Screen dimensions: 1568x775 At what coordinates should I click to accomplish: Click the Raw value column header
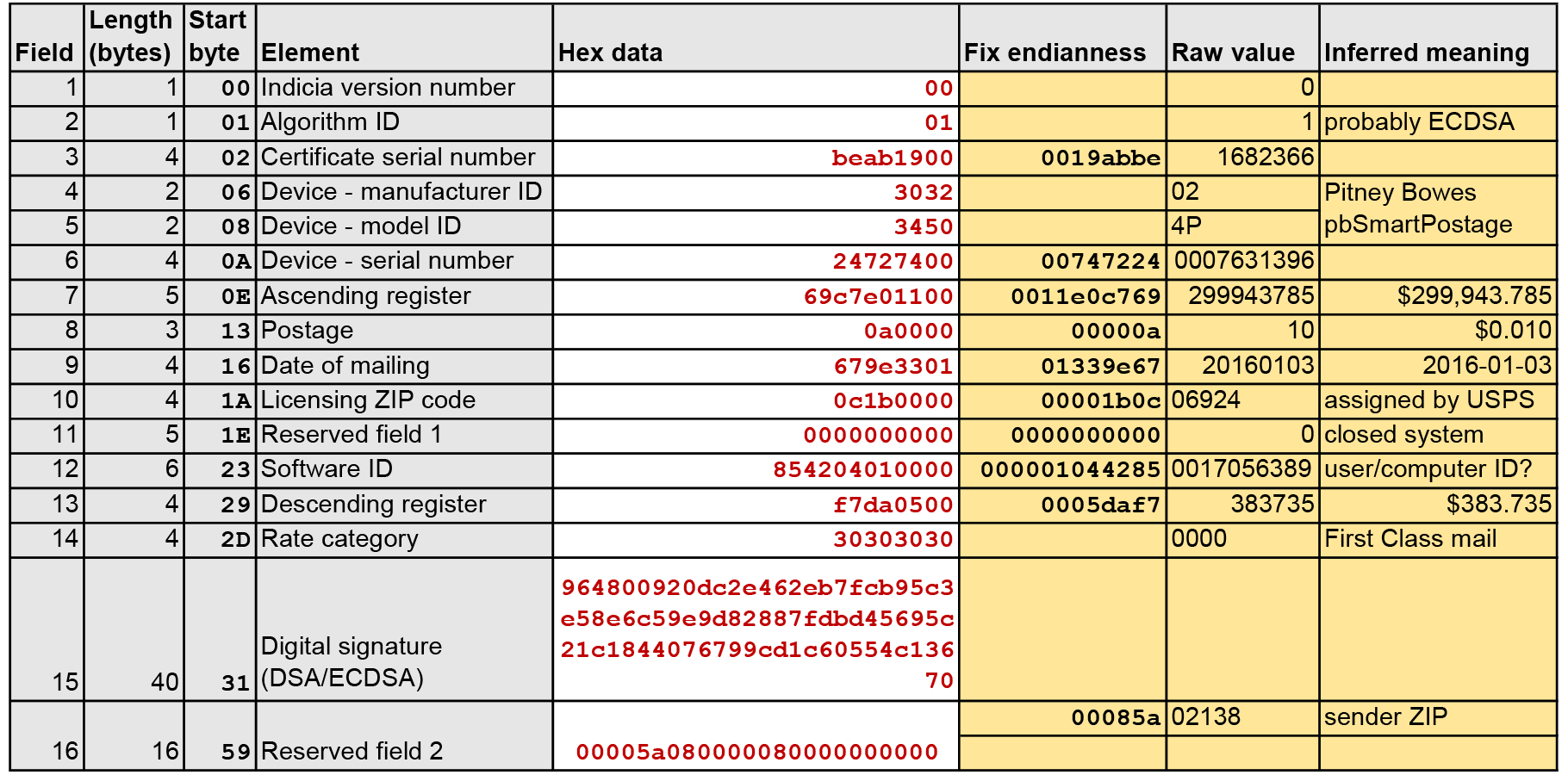(1242, 38)
